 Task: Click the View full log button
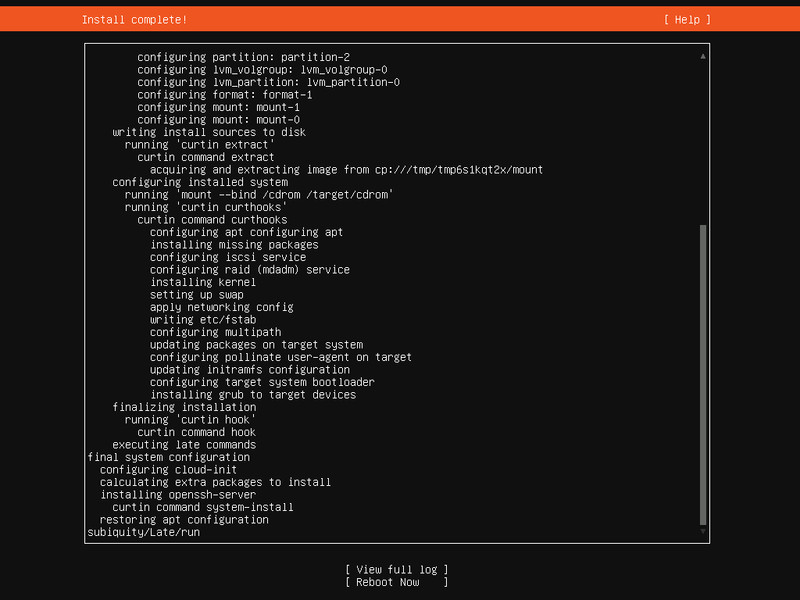(x=396, y=569)
